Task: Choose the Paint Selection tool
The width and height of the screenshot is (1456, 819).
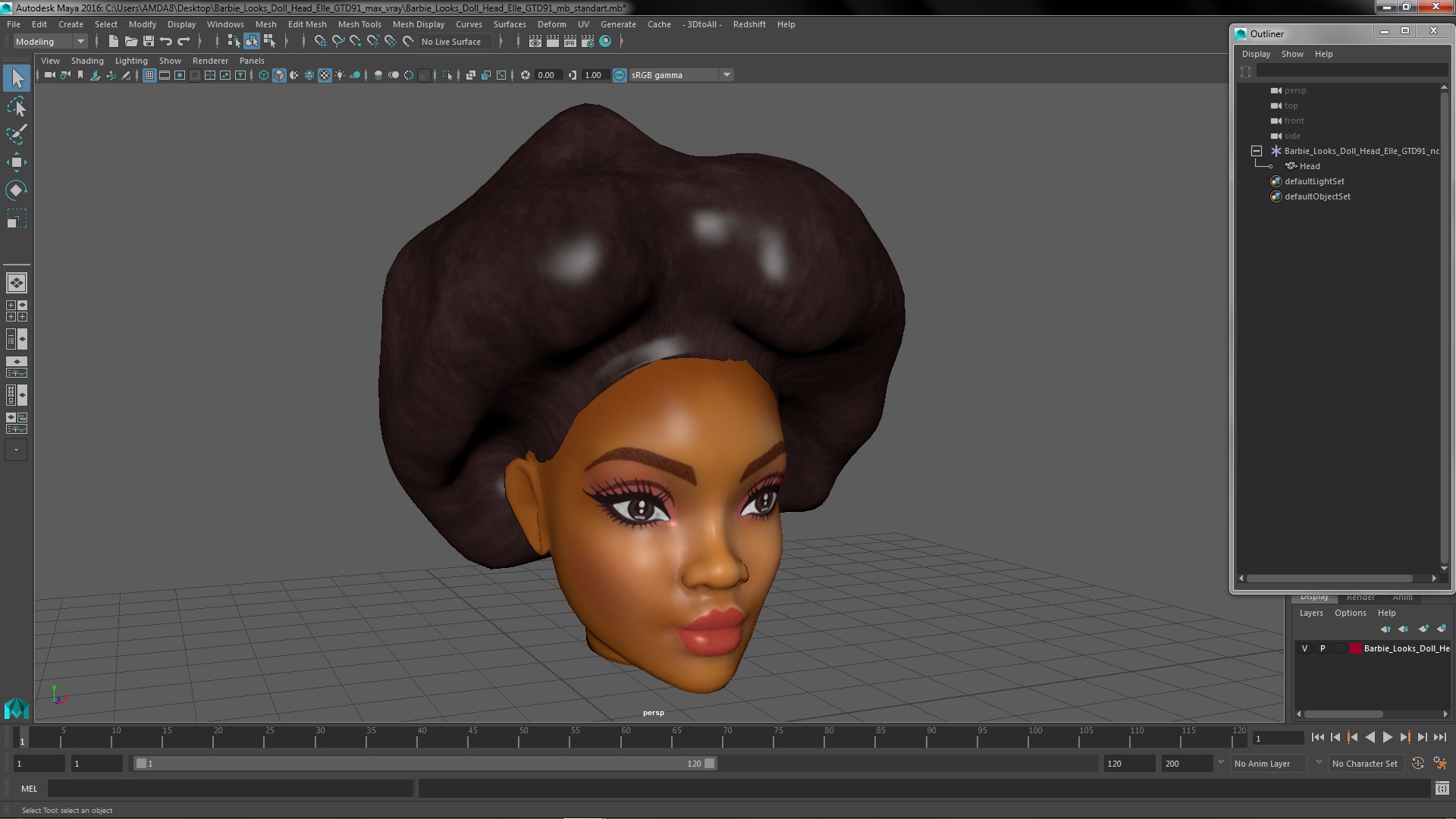Action: 17,134
